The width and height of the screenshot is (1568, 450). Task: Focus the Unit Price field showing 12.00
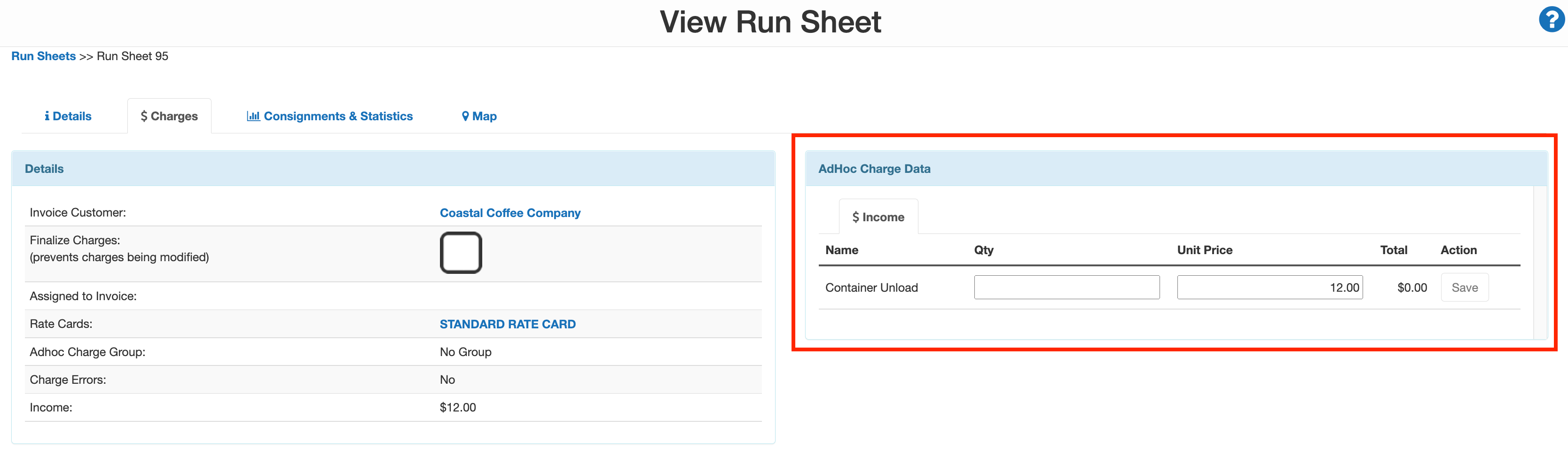click(x=1269, y=287)
